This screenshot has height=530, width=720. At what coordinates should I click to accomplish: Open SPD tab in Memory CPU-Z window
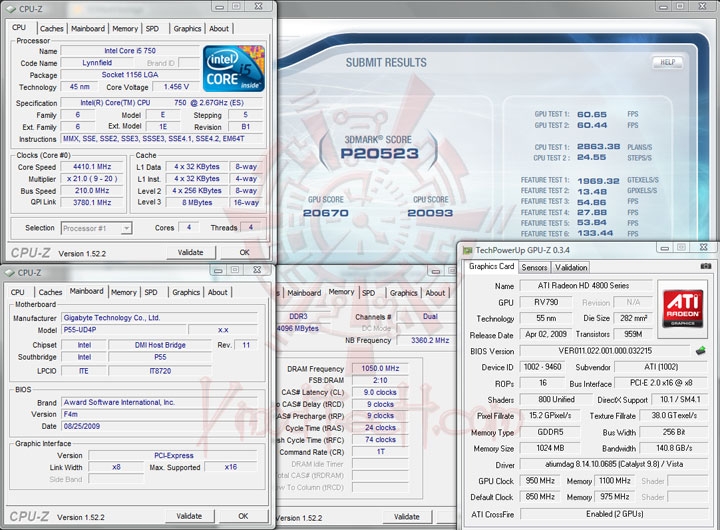pos(368,293)
